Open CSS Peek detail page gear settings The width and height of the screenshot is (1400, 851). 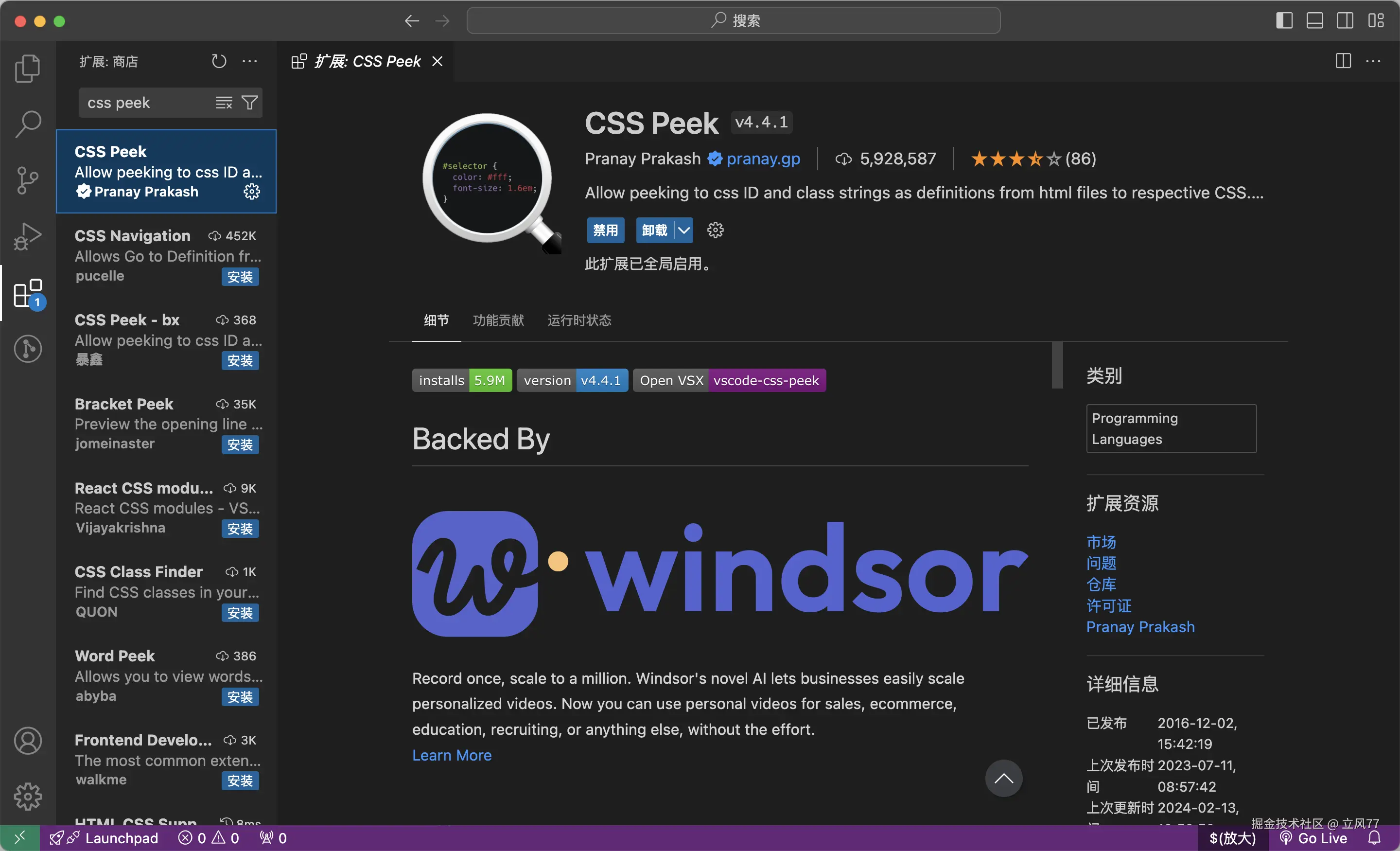point(716,230)
